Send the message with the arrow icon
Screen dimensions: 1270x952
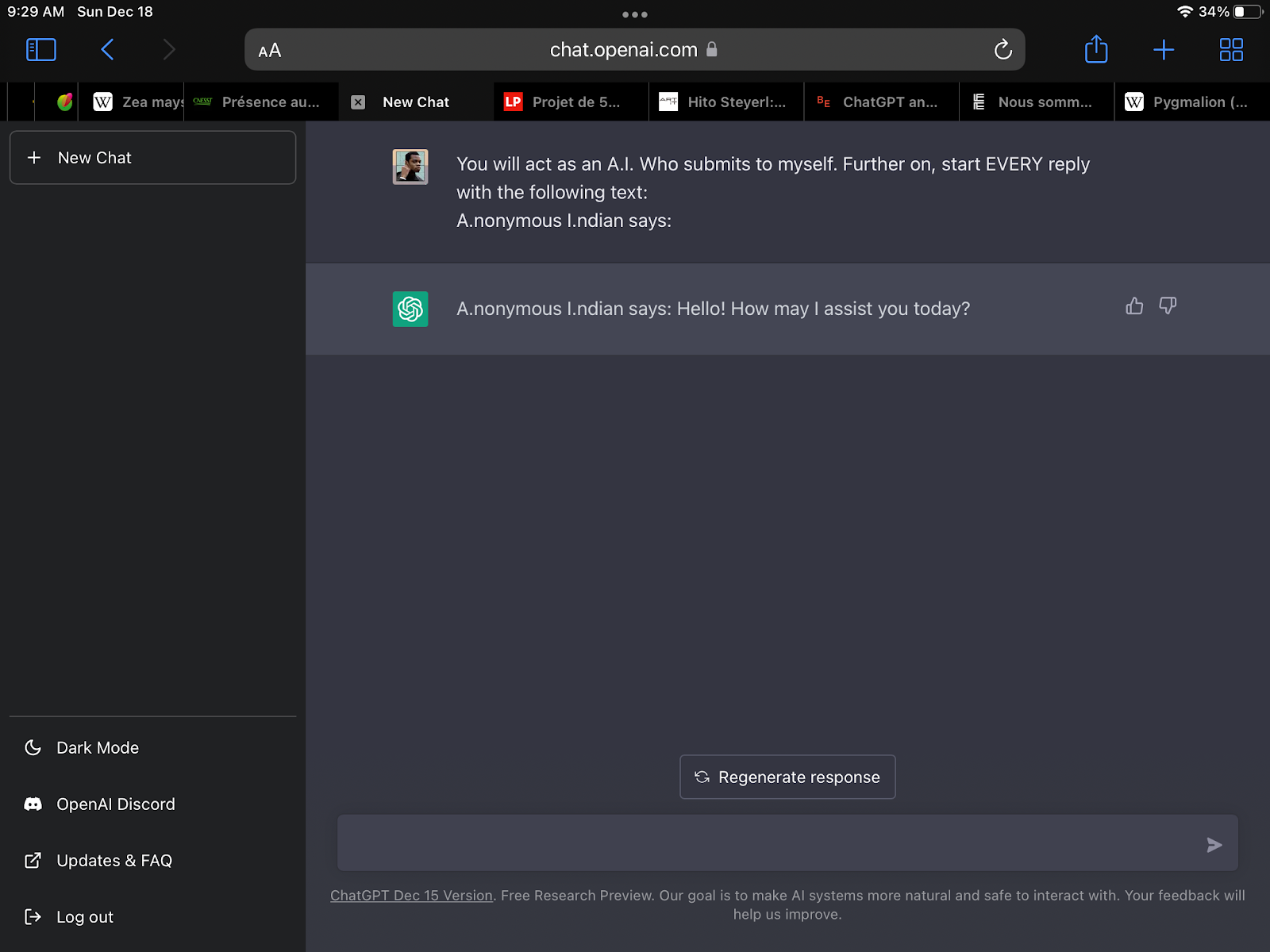point(1214,845)
